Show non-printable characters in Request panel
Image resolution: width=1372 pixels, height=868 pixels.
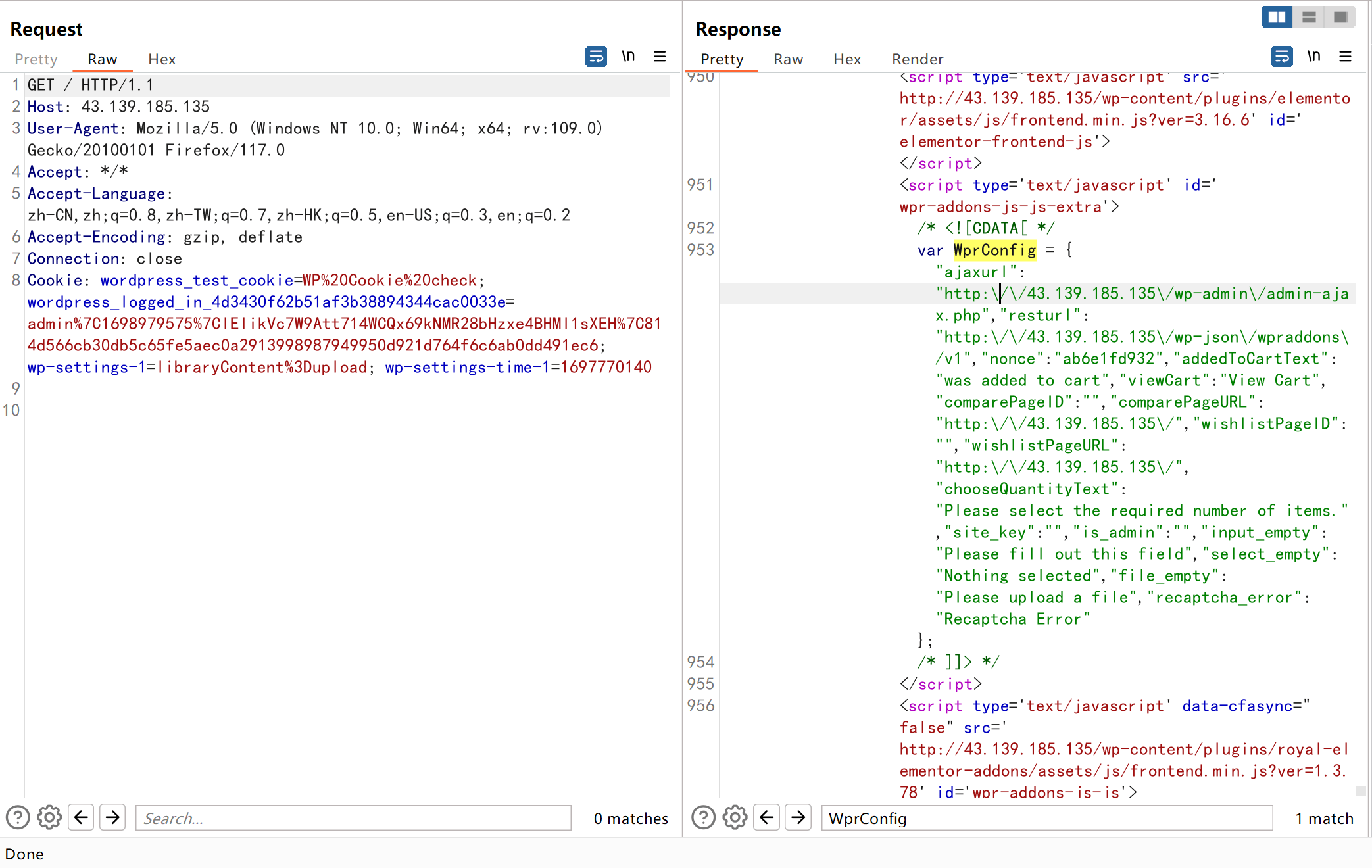(x=628, y=57)
